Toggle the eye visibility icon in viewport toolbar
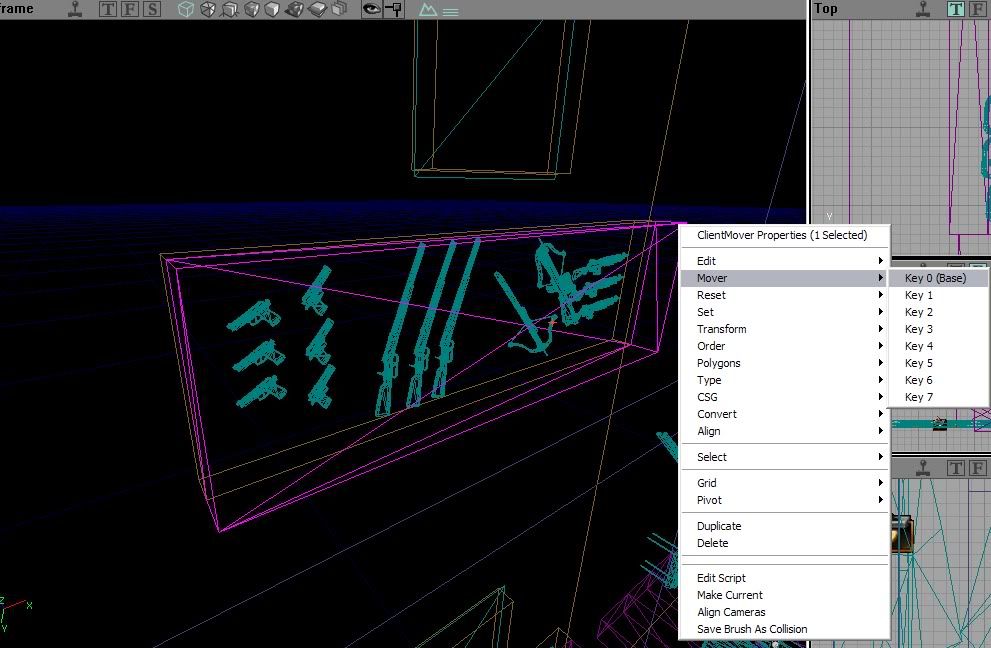Viewport: 991px width, 648px height. (x=371, y=9)
